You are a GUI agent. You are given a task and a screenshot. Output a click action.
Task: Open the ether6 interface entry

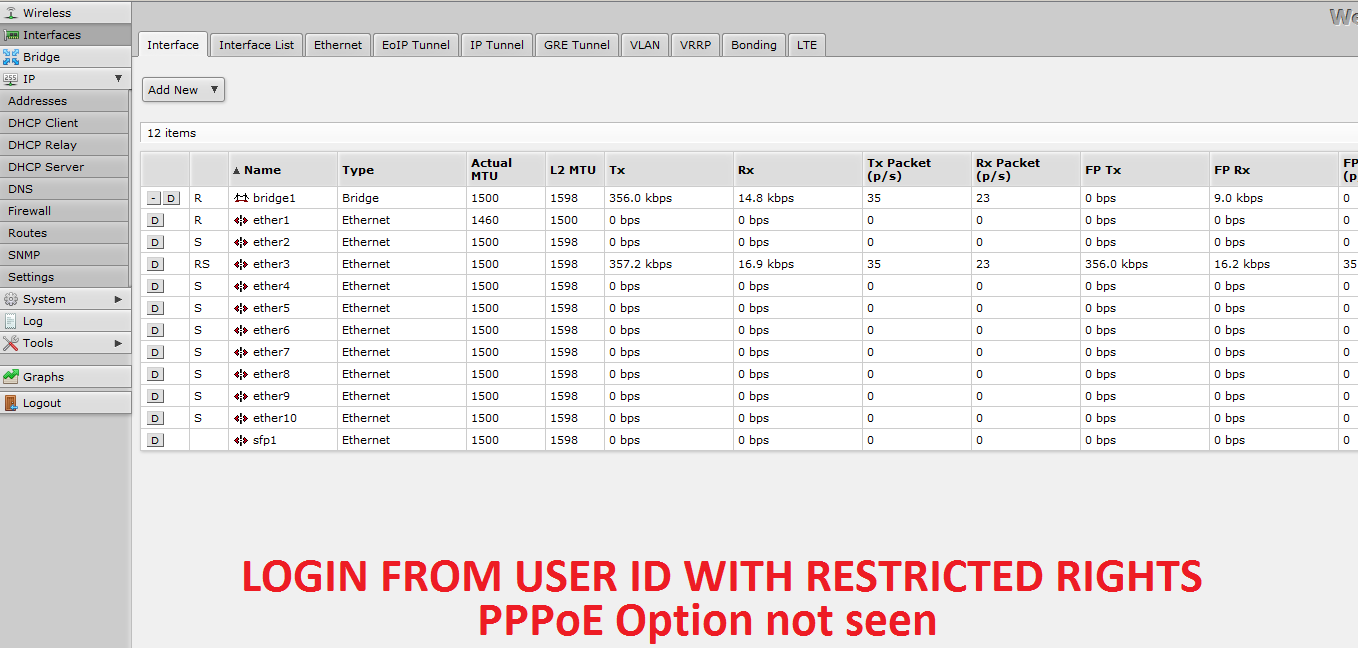click(271, 330)
